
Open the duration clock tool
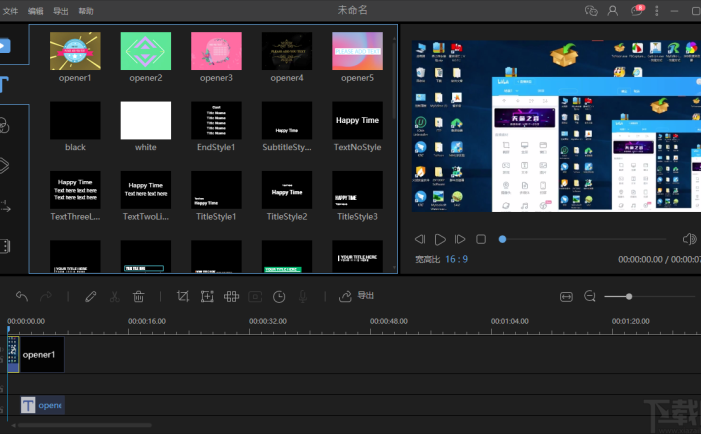(x=279, y=296)
